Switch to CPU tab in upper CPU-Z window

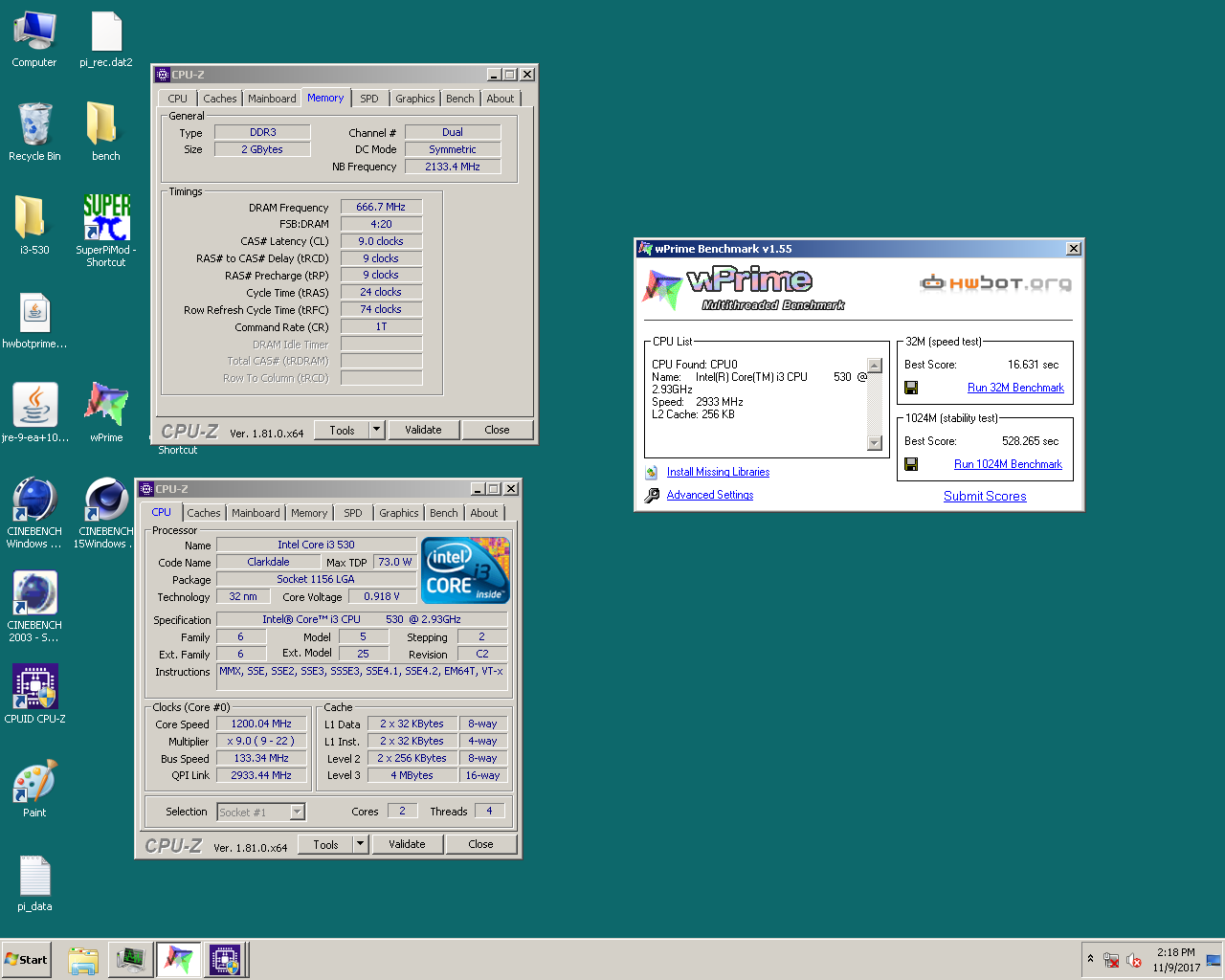pos(178,99)
